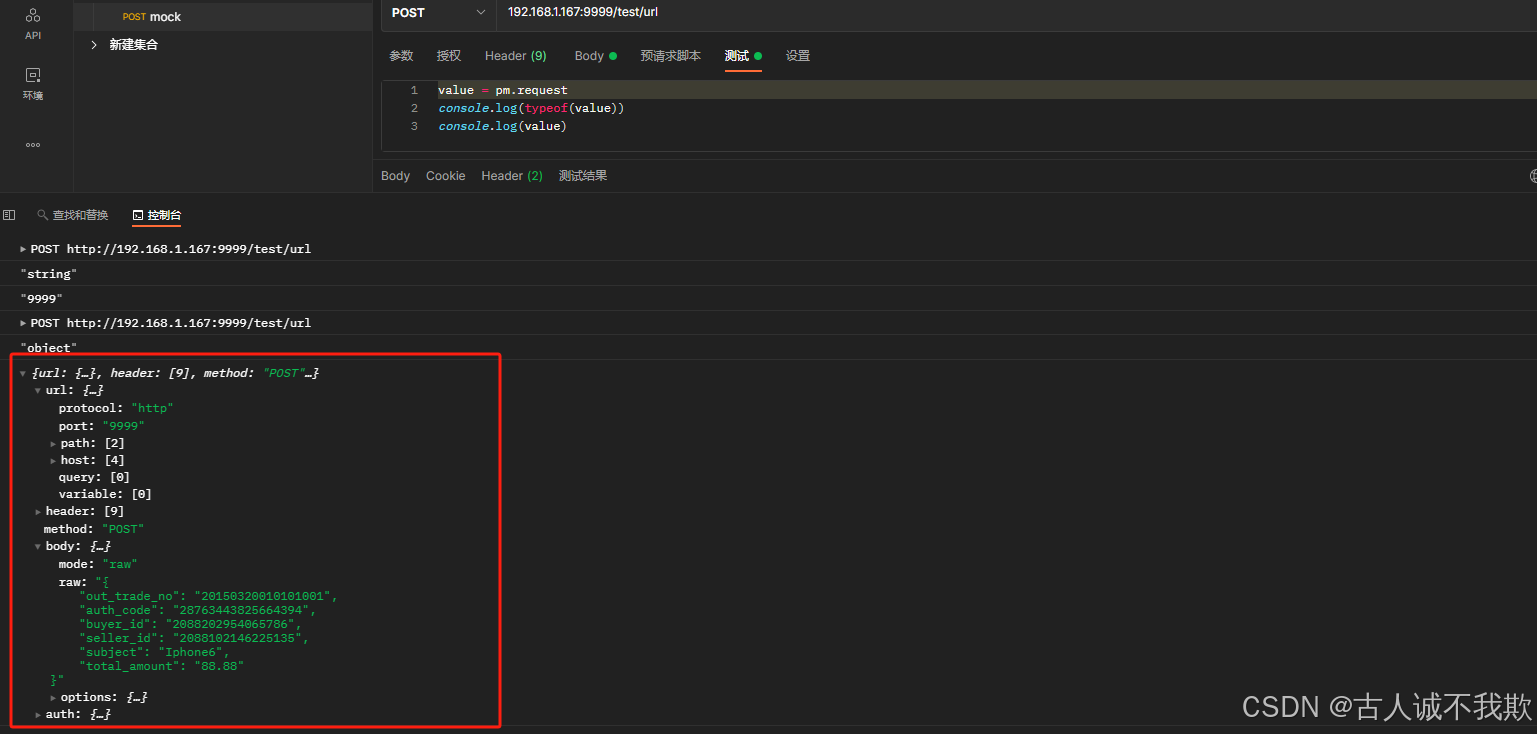Open the 查找和替换 find and replace panel
Viewport: 1537px width, 734px height.
(x=73, y=215)
